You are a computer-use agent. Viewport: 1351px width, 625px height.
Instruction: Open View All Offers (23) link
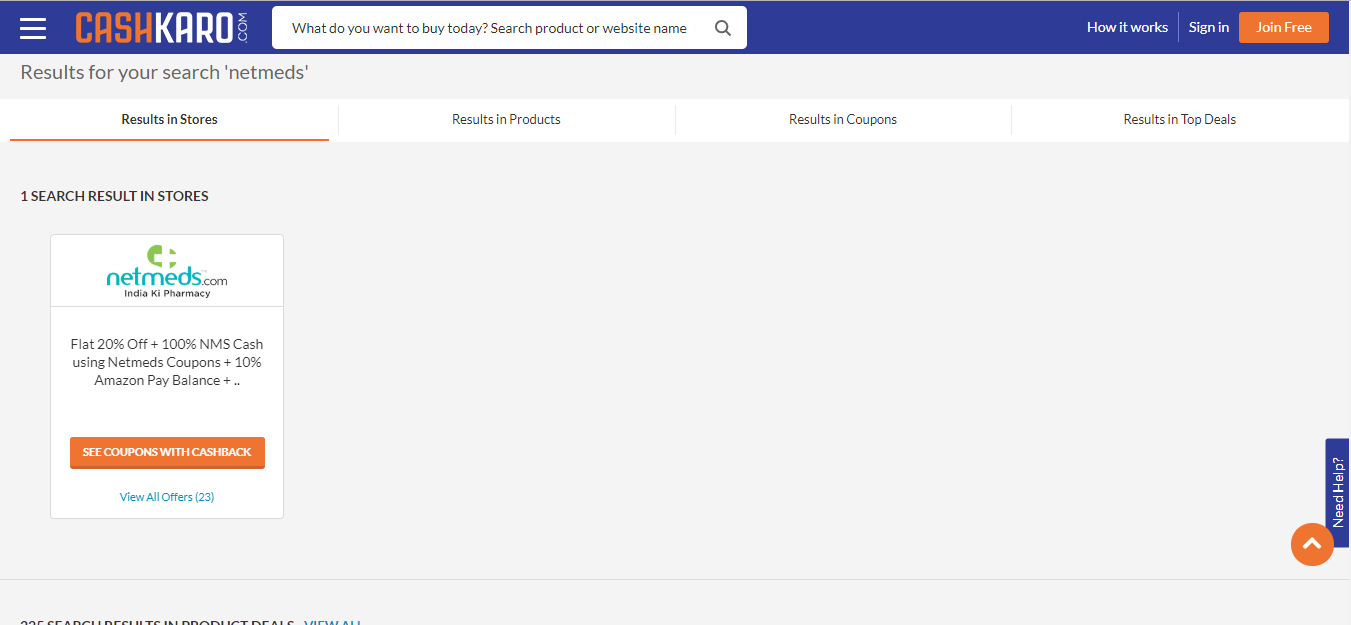point(167,497)
